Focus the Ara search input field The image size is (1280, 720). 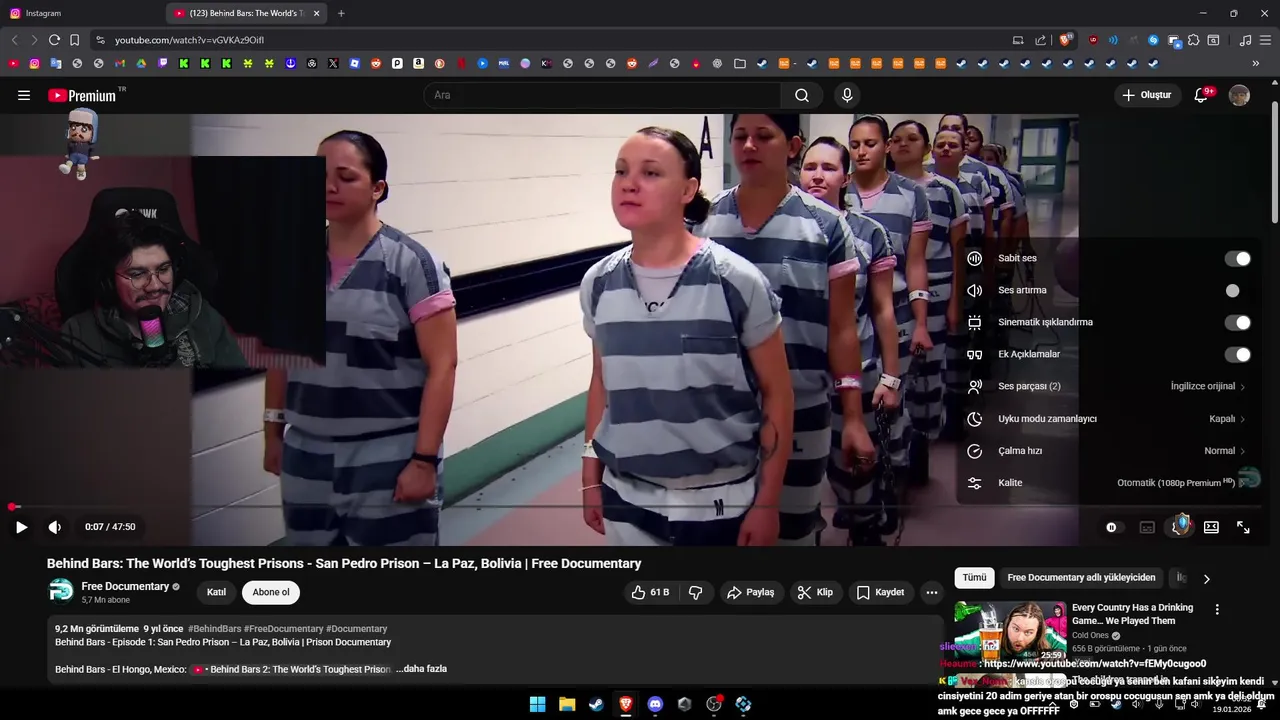click(x=603, y=95)
